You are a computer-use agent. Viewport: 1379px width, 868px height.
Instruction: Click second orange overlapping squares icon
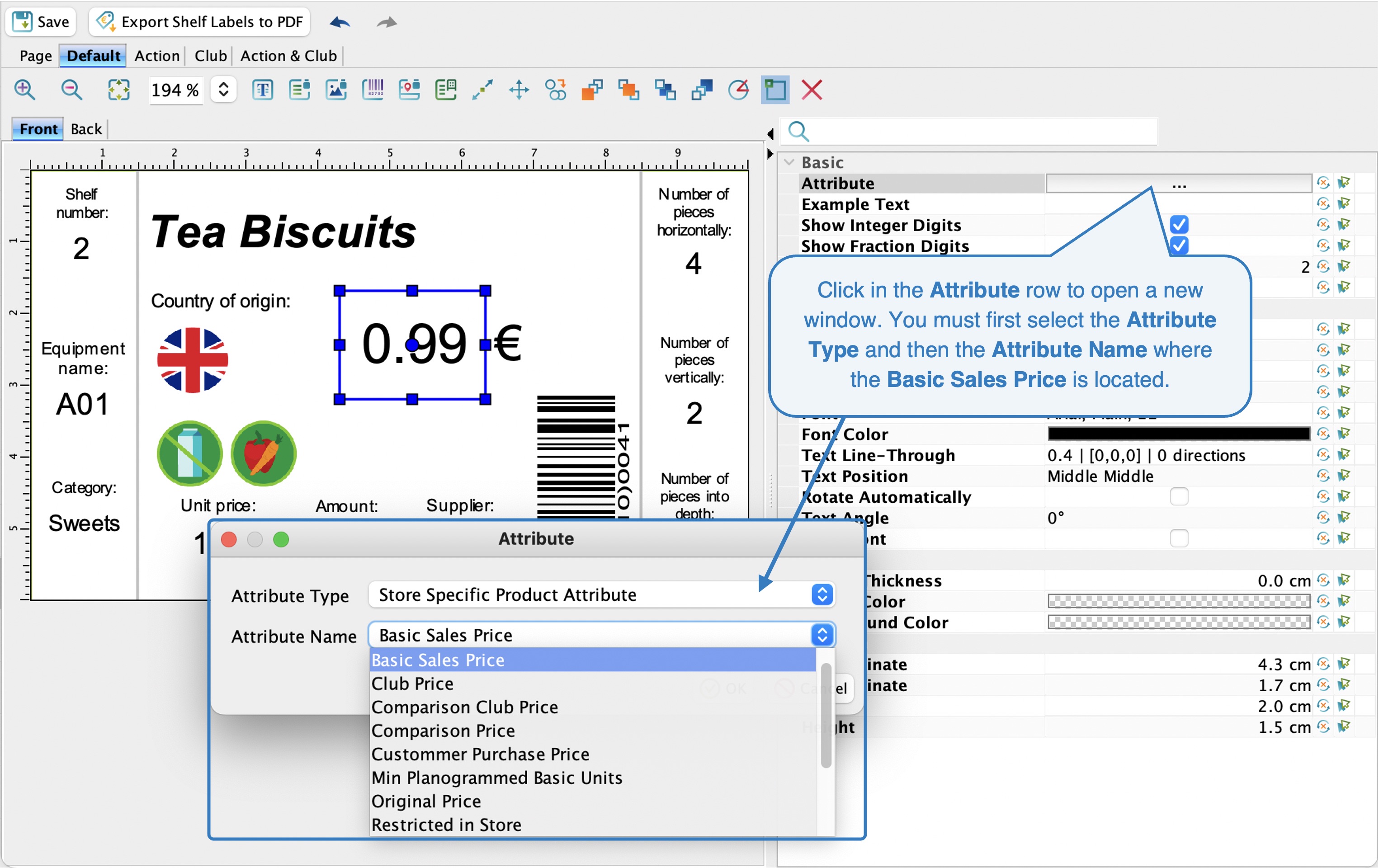tap(628, 90)
